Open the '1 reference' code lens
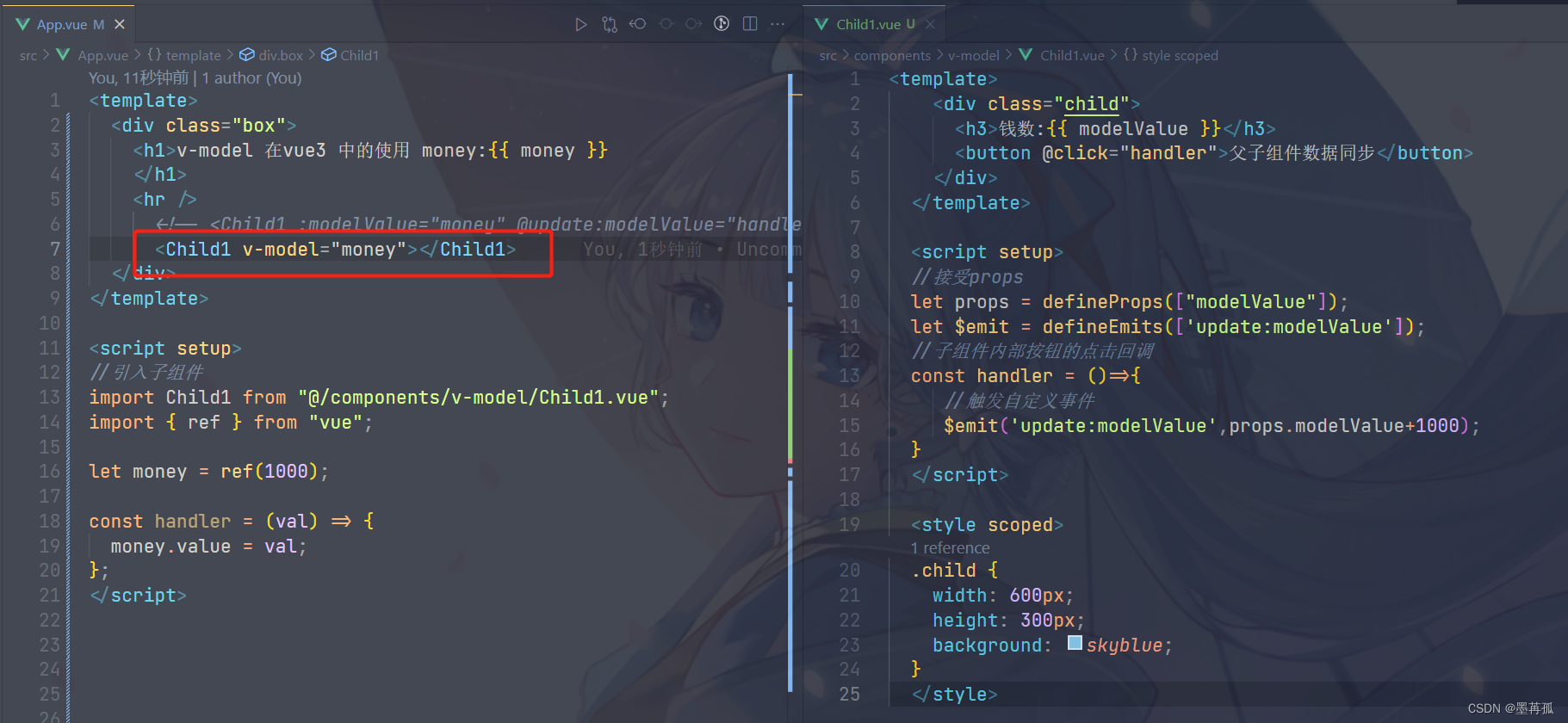 point(951,548)
